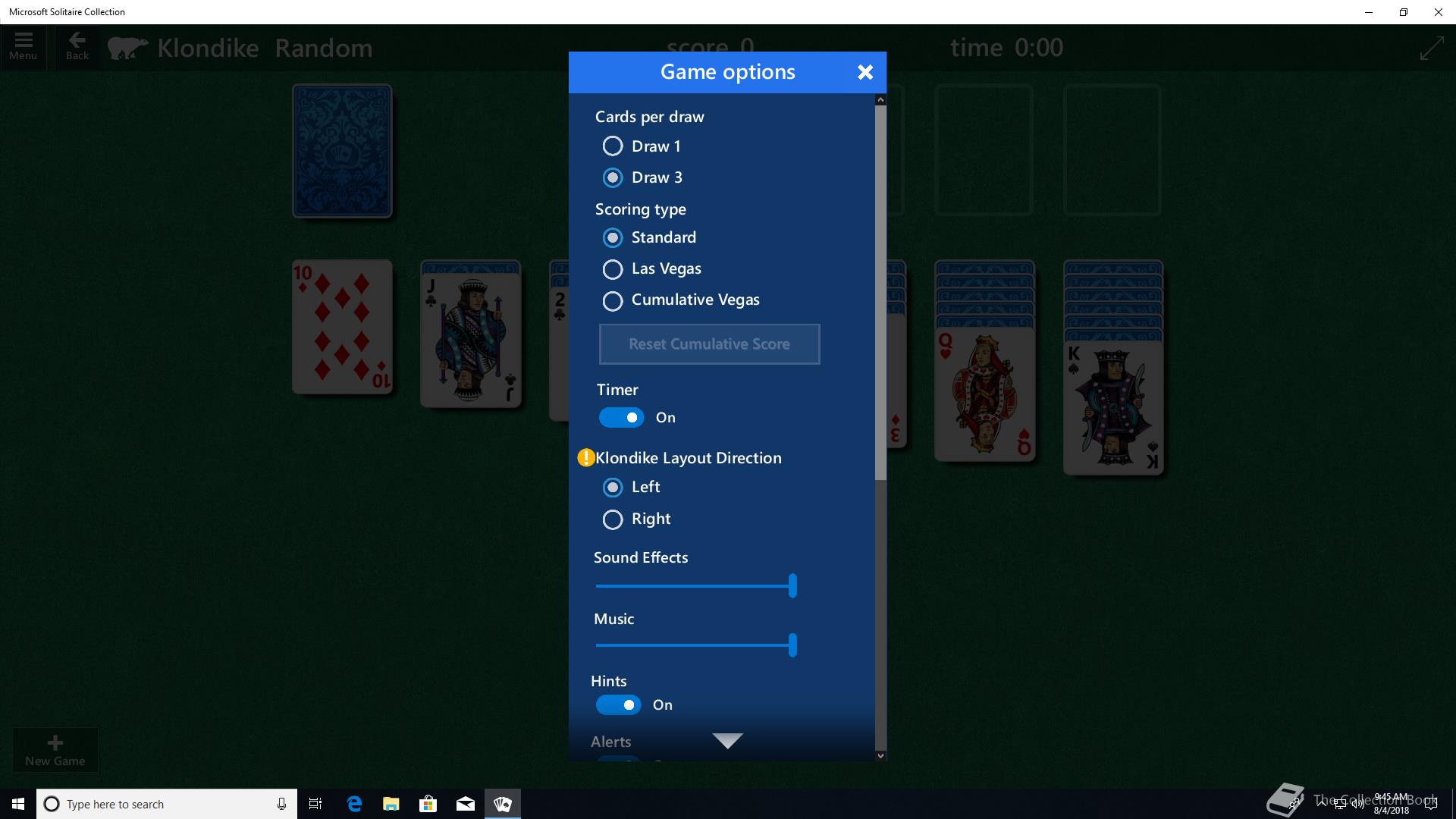Viewport: 1456px width, 819px height.
Task: Open the Action Center notifications icon
Action: 1432,804
